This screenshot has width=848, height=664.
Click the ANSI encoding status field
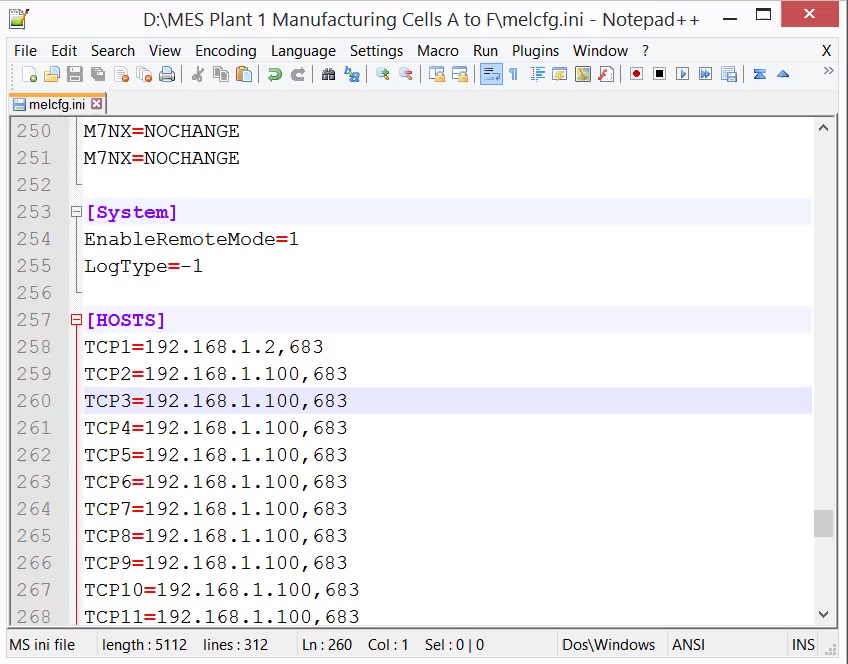pos(688,645)
